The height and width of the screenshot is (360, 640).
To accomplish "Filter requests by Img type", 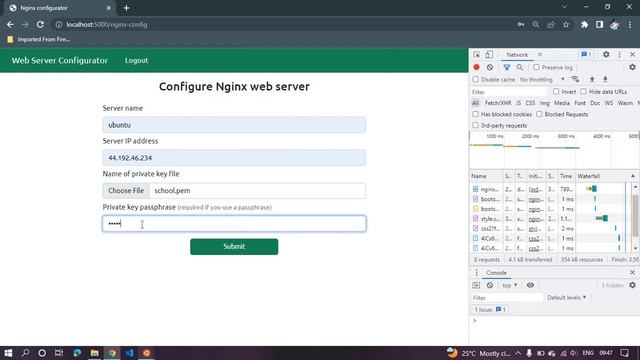I will tap(544, 103).
